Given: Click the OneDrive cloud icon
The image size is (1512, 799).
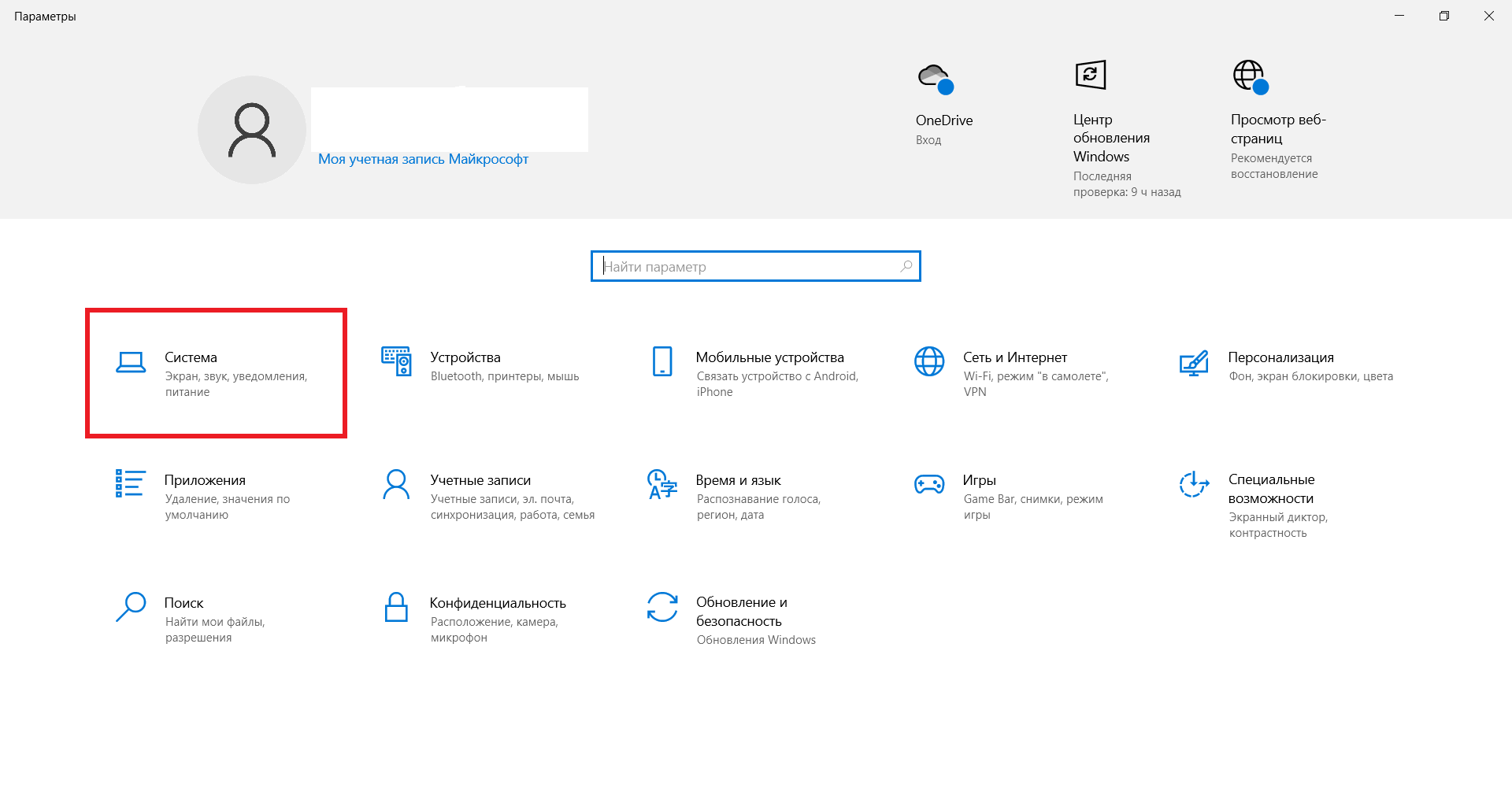Looking at the screenshot, I should (936, 79).
